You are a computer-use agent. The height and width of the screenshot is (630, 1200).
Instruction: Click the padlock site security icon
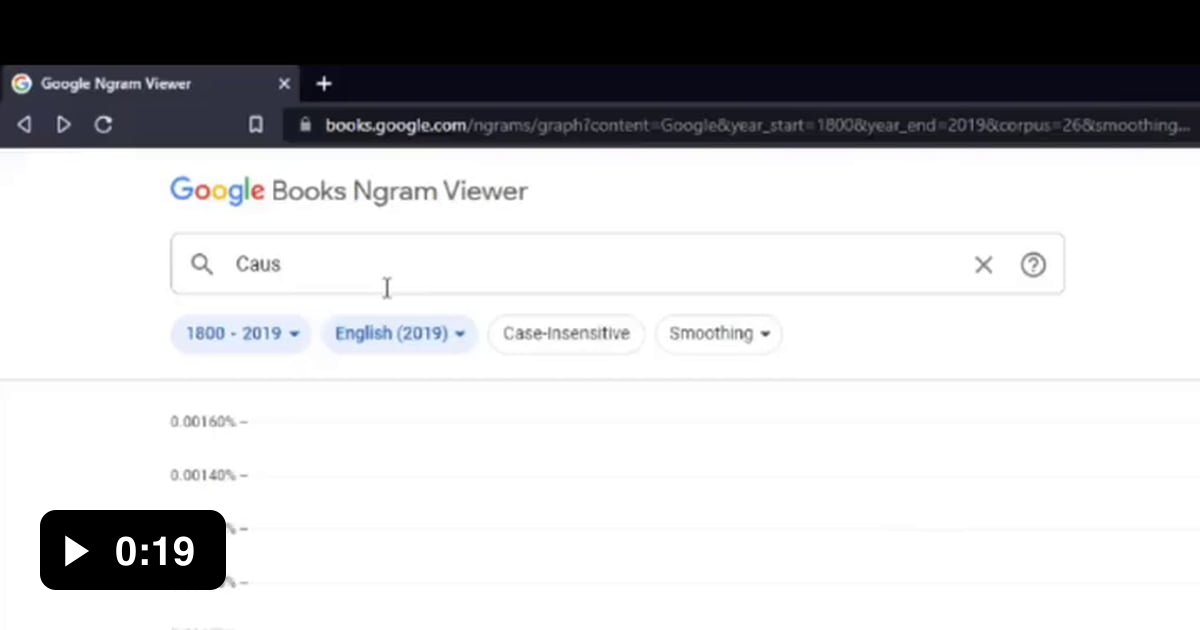tap(306, 125)
